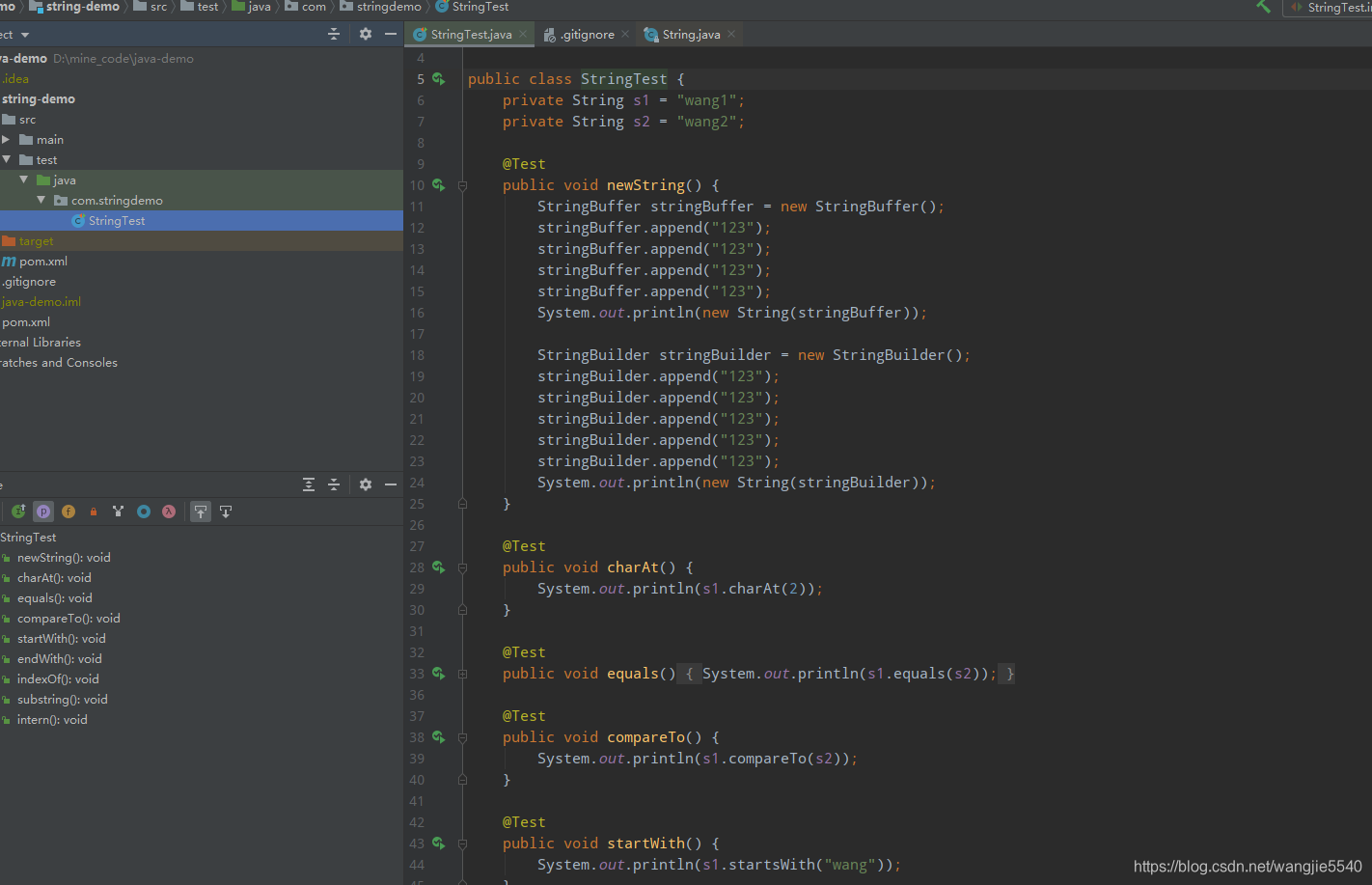Run charAt test from gutter icon on line 28

[438, 567]
